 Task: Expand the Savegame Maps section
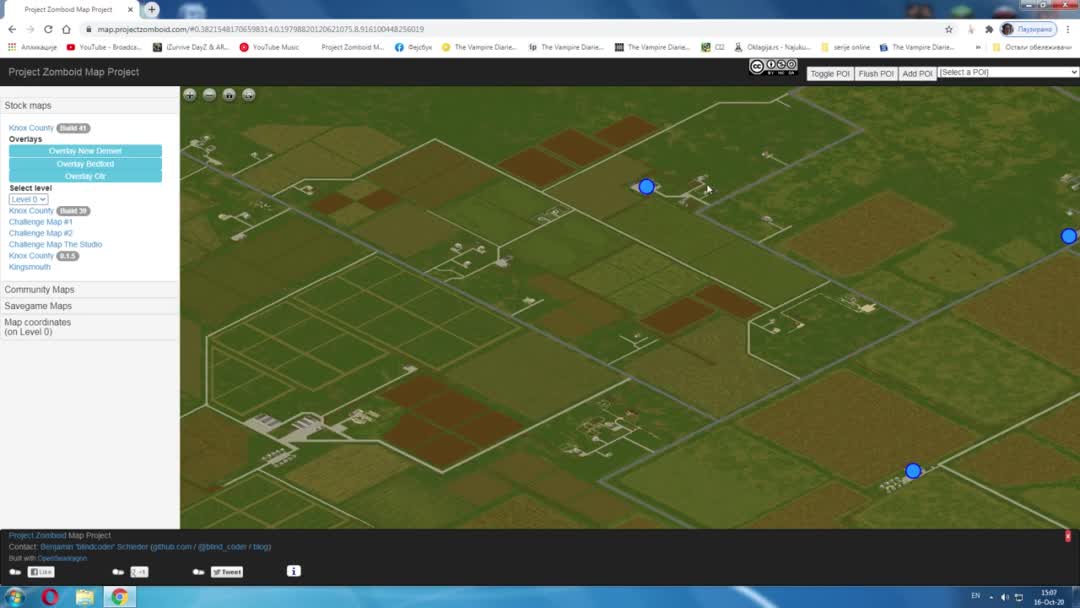click(x=38, y=306)
